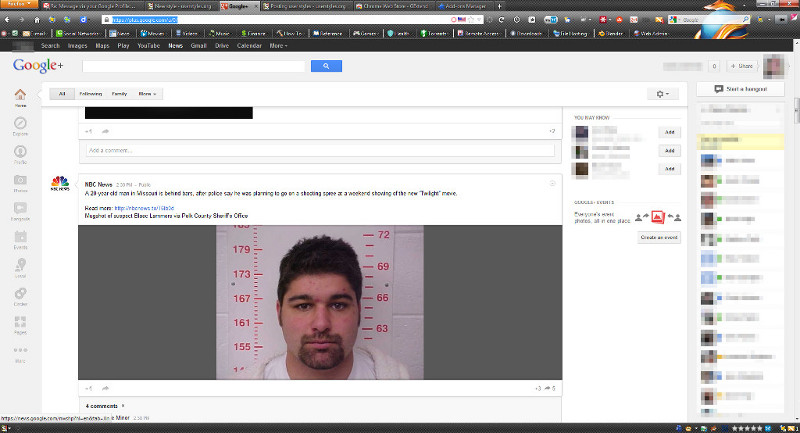Screen dimensions: 800x433
Task: Click the history clock toolbar icon
Action: 516,19
